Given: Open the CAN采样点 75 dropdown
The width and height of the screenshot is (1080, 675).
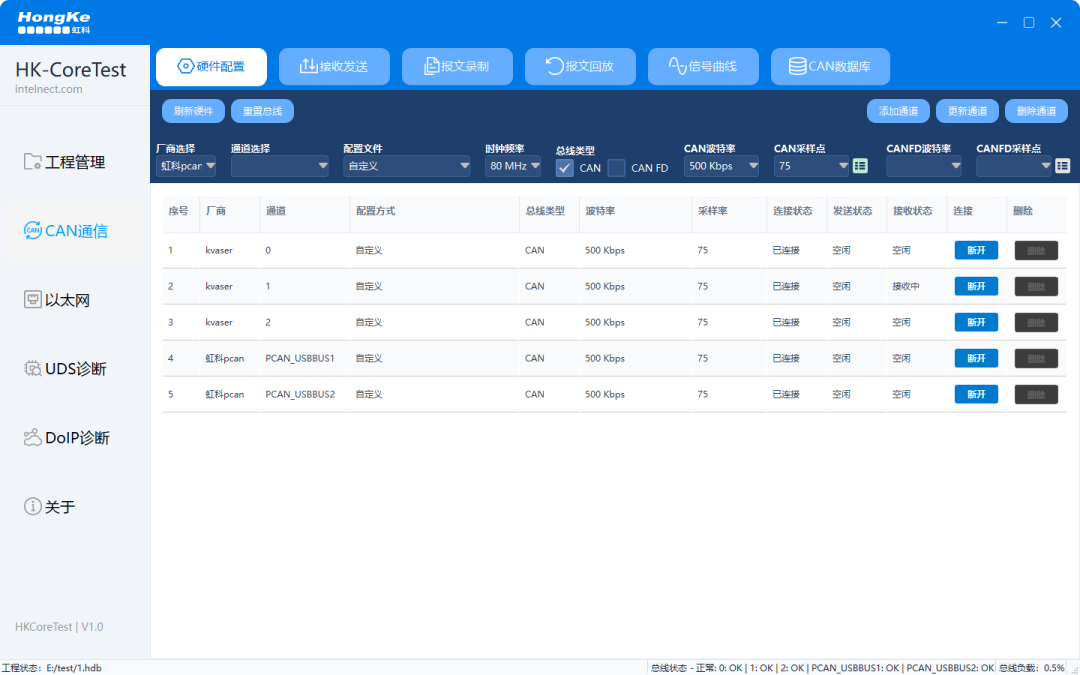Looking at the screenshot, I should click(x=811, y=166).
